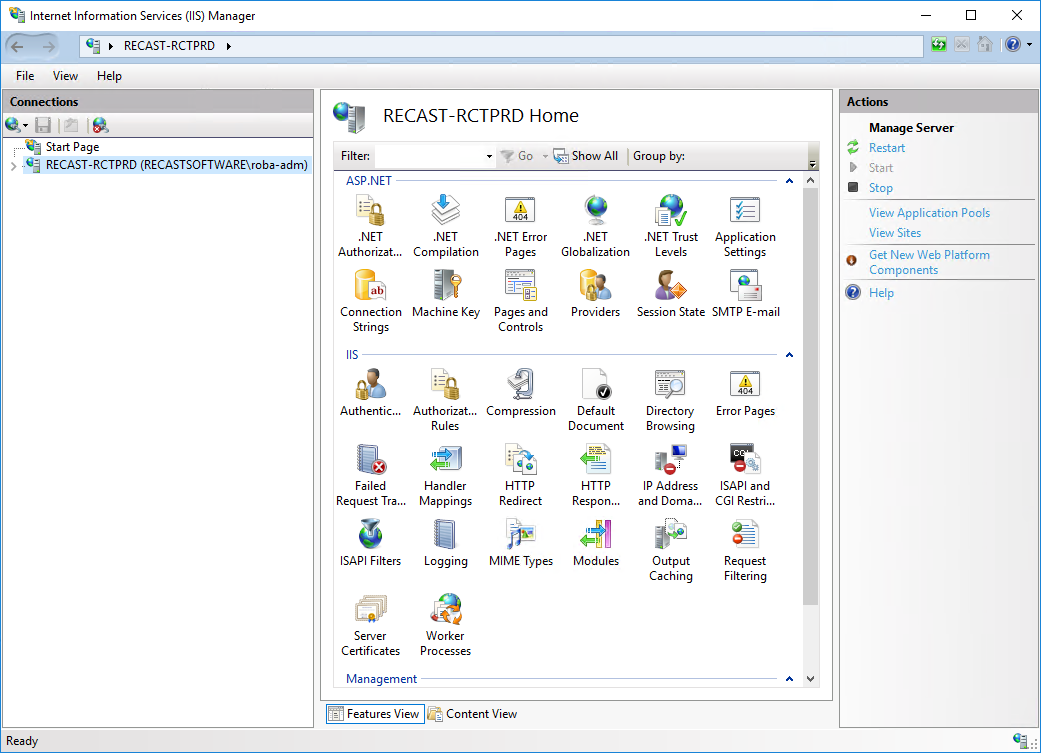Open .NET Globalization settings
The height and width of the screenshot is (753, 1041).
click(x=596, y=226)
